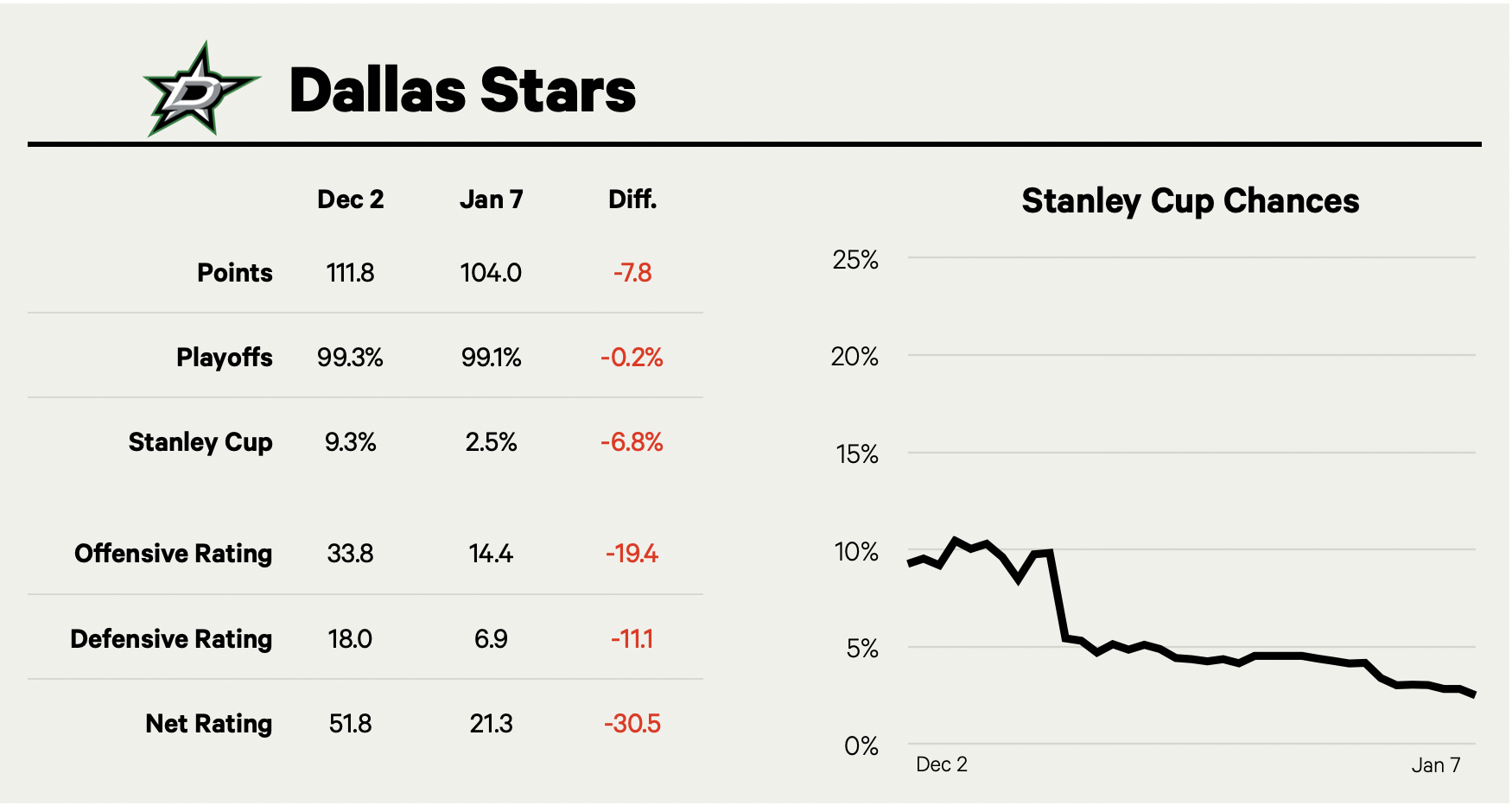Click the Defensive Rating row label
The image size is (1512, 805).
click(171, 639)
